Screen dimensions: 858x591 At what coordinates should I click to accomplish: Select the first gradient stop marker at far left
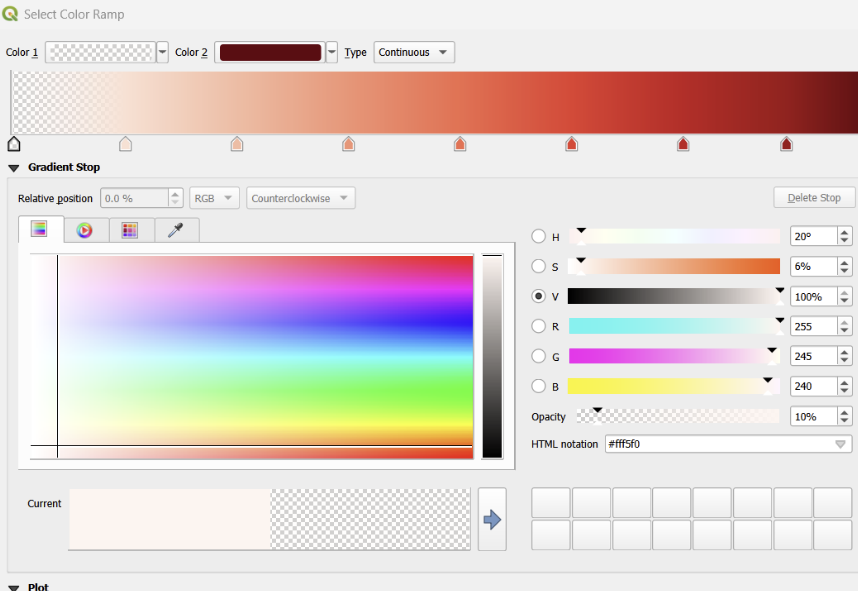[x=14, y=145]
